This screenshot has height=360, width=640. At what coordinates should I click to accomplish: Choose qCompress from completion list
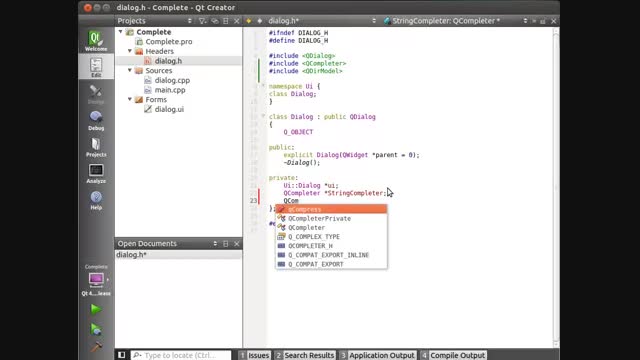(x=331, y=209)
